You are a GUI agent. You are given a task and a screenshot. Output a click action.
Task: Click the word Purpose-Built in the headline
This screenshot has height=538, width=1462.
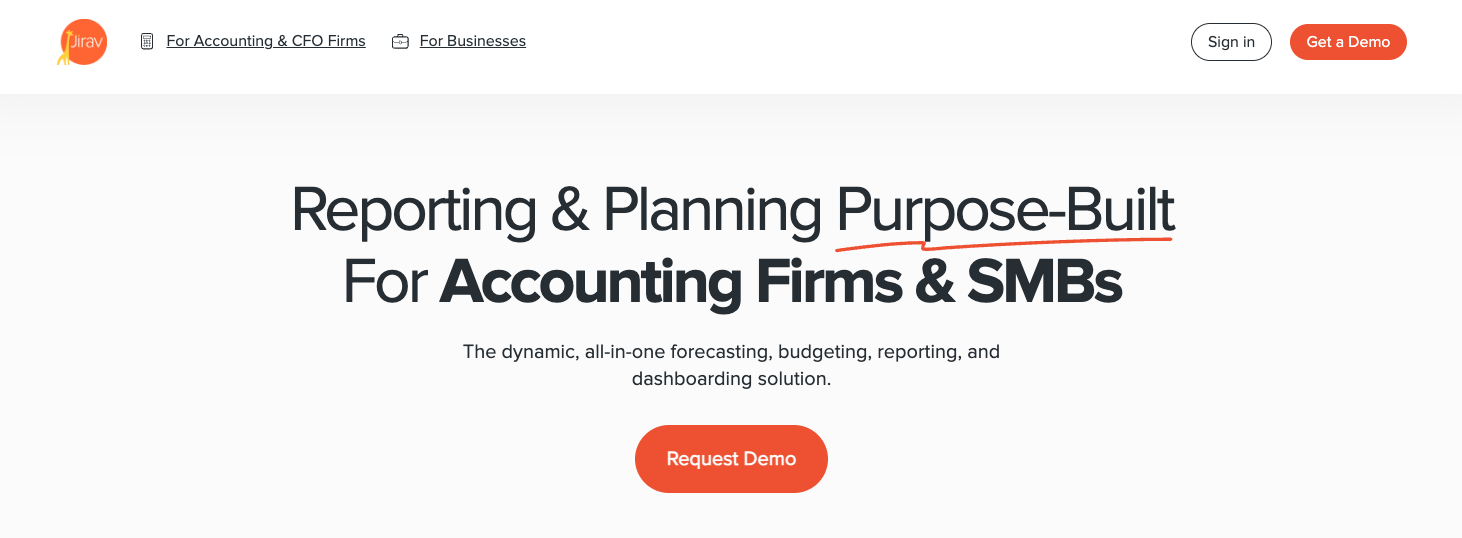[1005, 210]
